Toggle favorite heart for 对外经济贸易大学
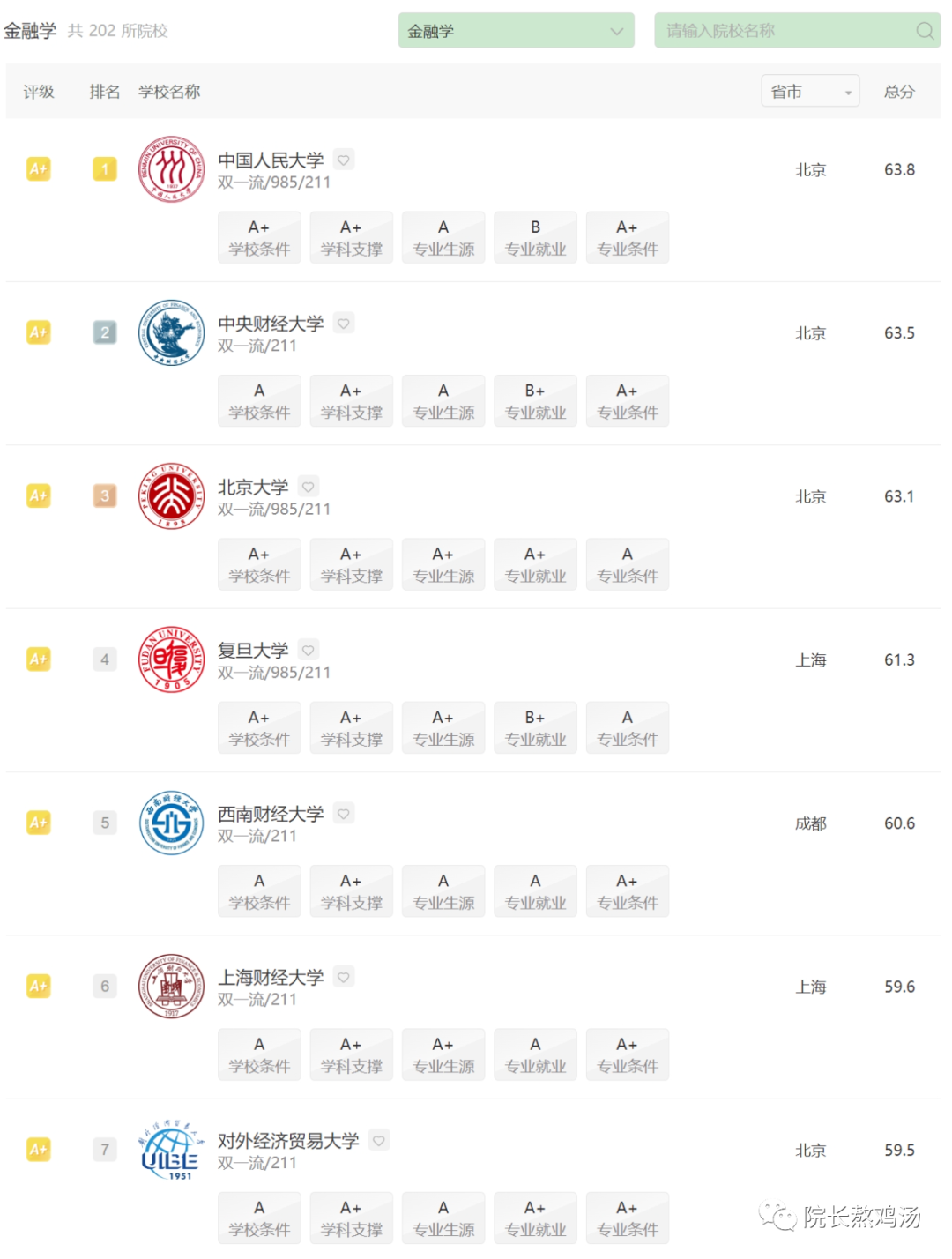This screenshot has height=1259, width=952. [x=379, y=1140]
